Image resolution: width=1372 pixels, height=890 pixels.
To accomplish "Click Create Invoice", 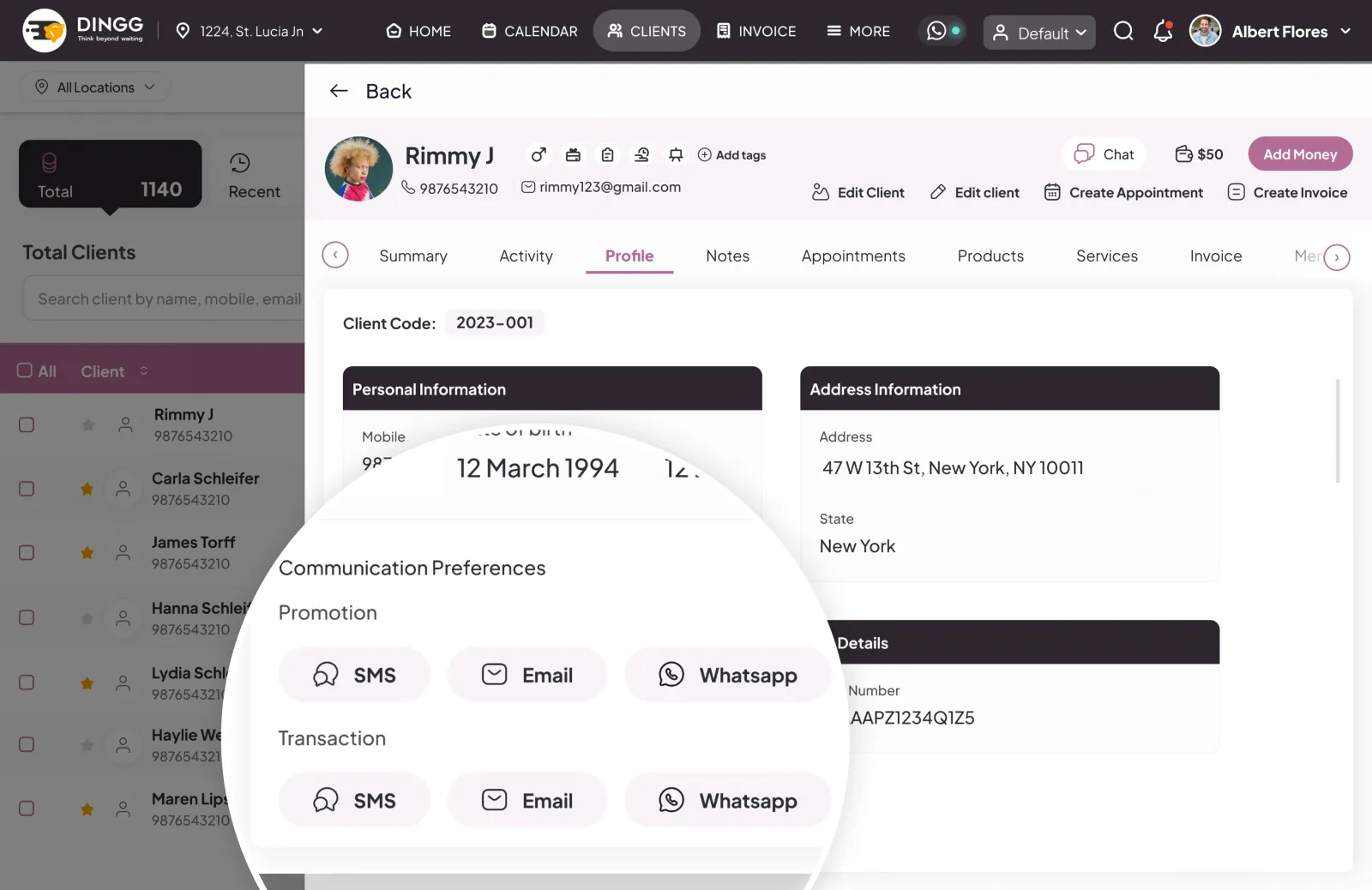I will point(1287,193).
